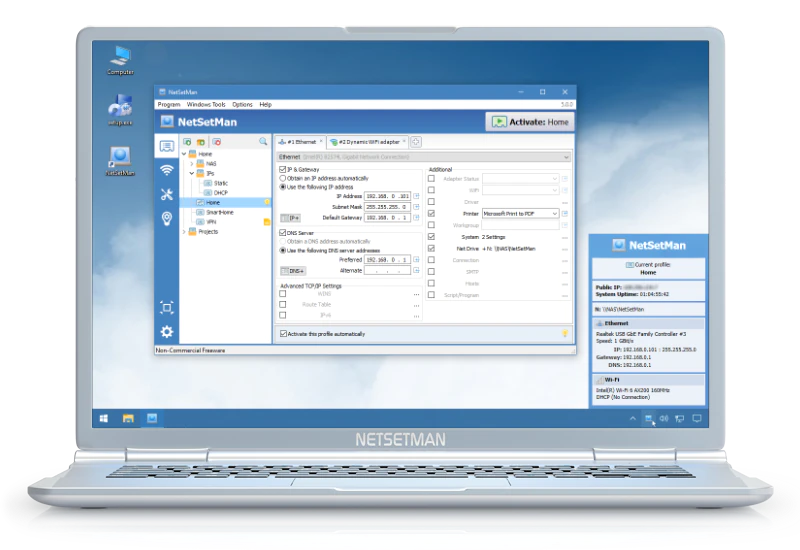Open System settings ellipsis button
The height and width of the screenshot is (550, 800).
pos(565,237)
